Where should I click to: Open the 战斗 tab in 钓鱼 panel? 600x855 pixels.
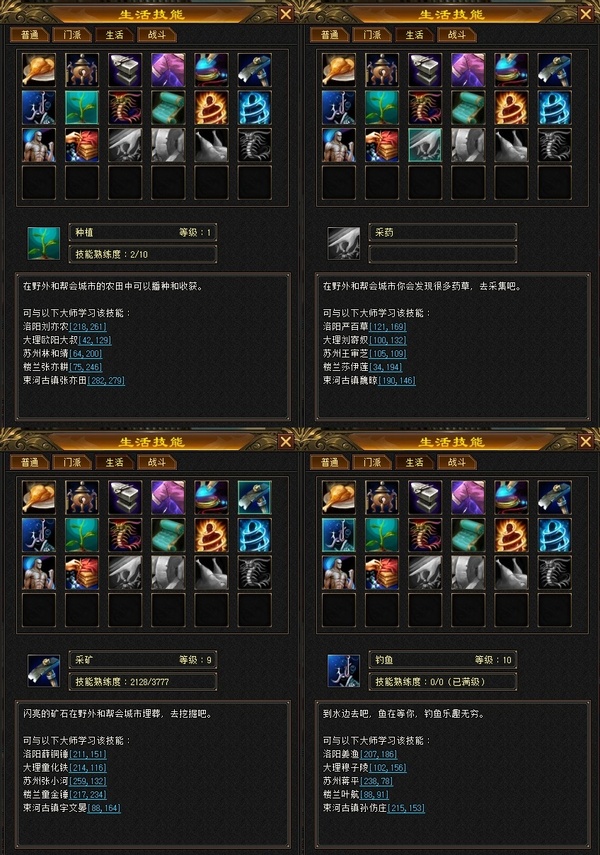point(457,462)
